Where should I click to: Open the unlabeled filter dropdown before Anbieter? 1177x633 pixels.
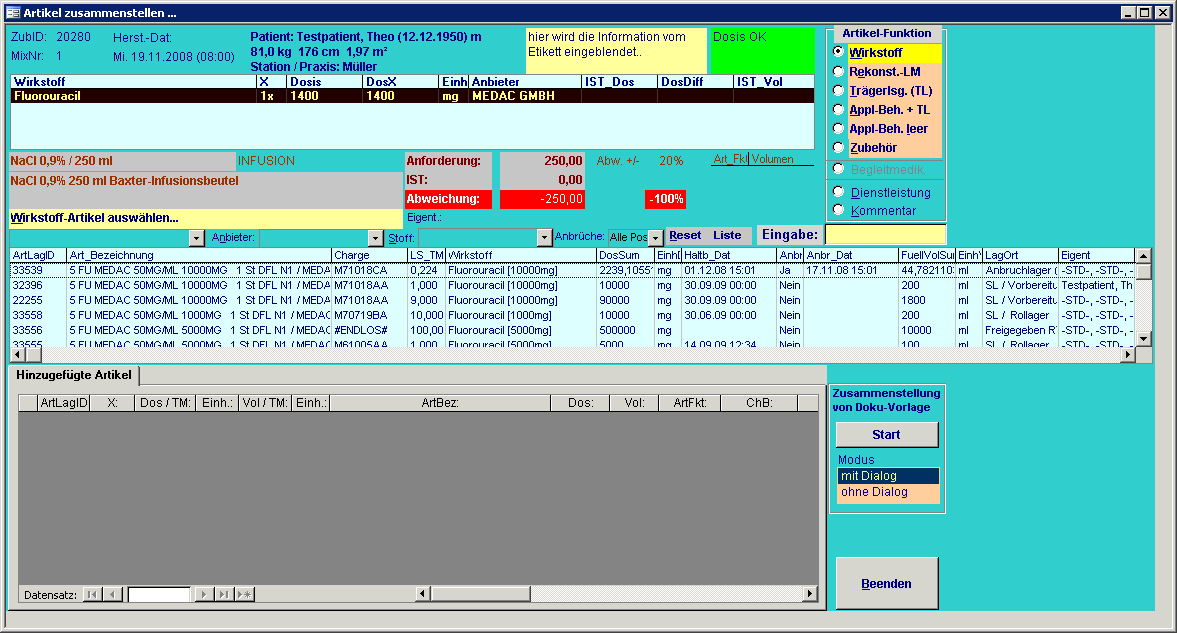(x=197, y=238)
